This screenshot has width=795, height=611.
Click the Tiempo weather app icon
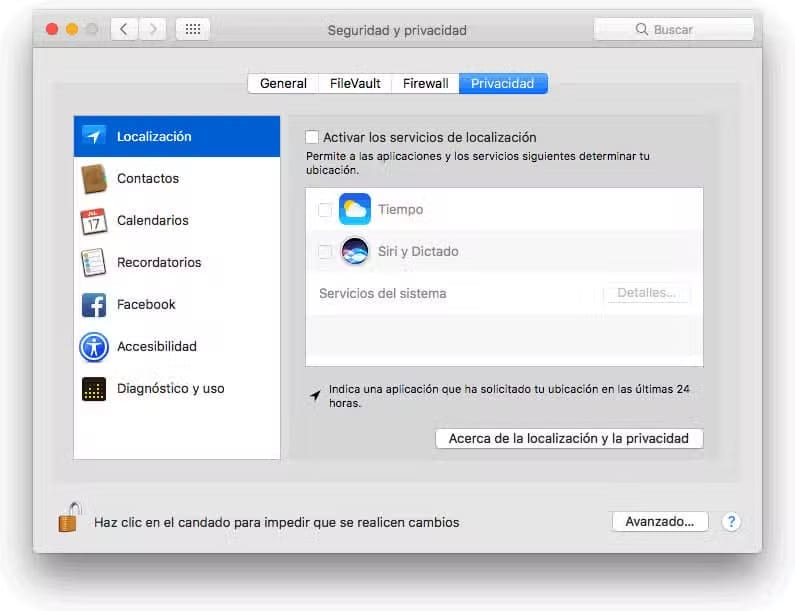tap(354, 209)
